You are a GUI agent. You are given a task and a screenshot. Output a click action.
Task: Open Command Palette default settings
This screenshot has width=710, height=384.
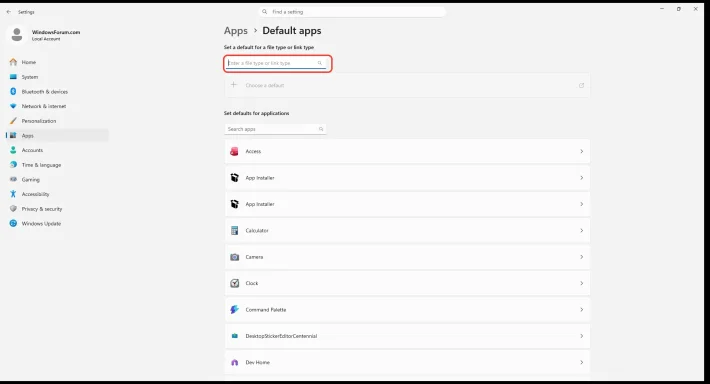pos(407,310)
